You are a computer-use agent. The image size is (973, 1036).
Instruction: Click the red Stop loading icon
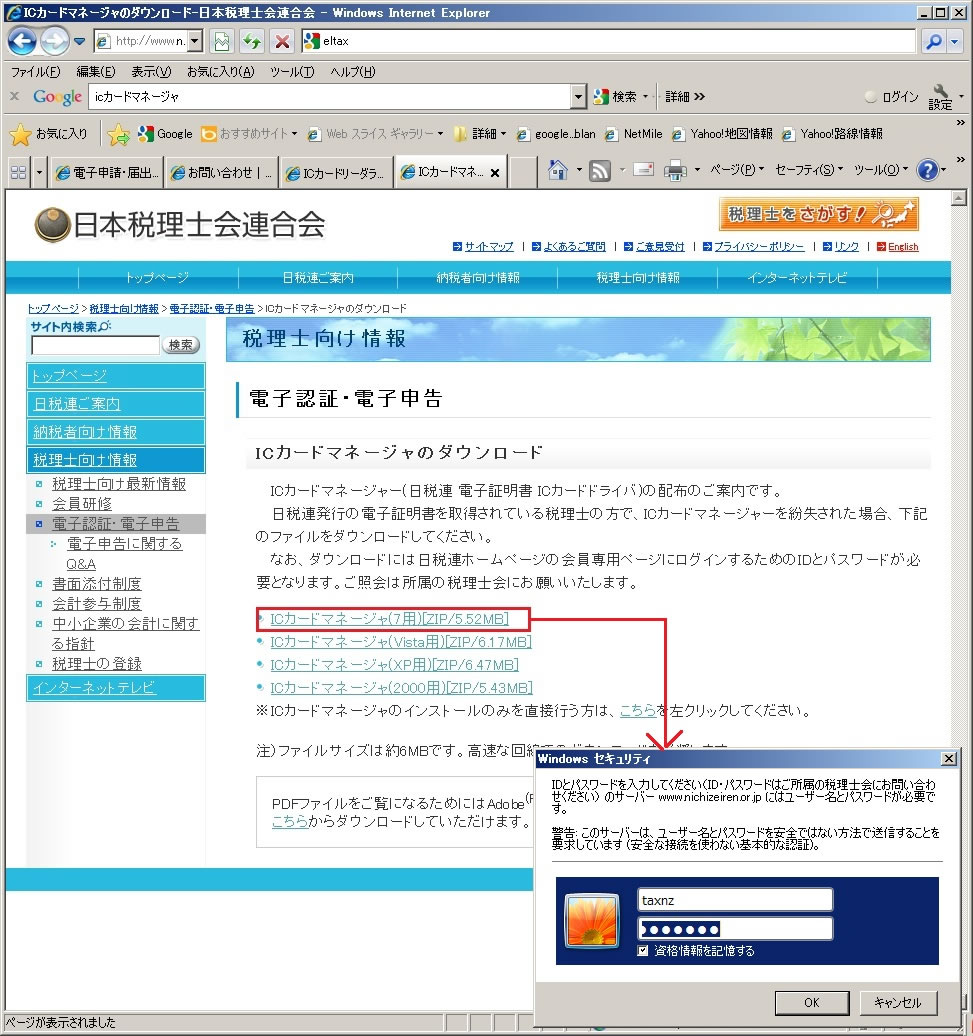pos(282,42)
